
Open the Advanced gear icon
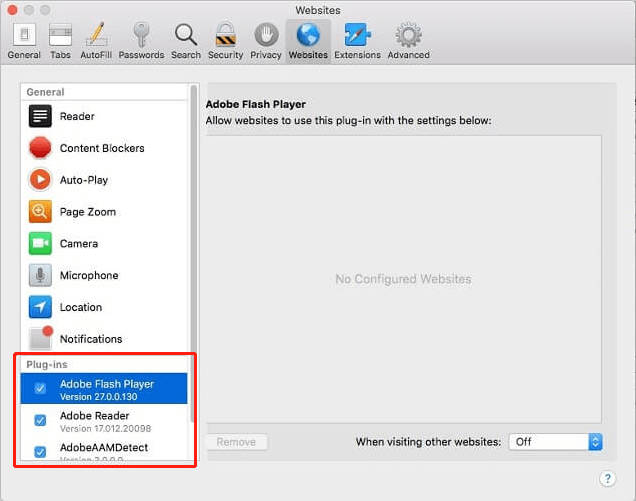(x=408, y=35)
